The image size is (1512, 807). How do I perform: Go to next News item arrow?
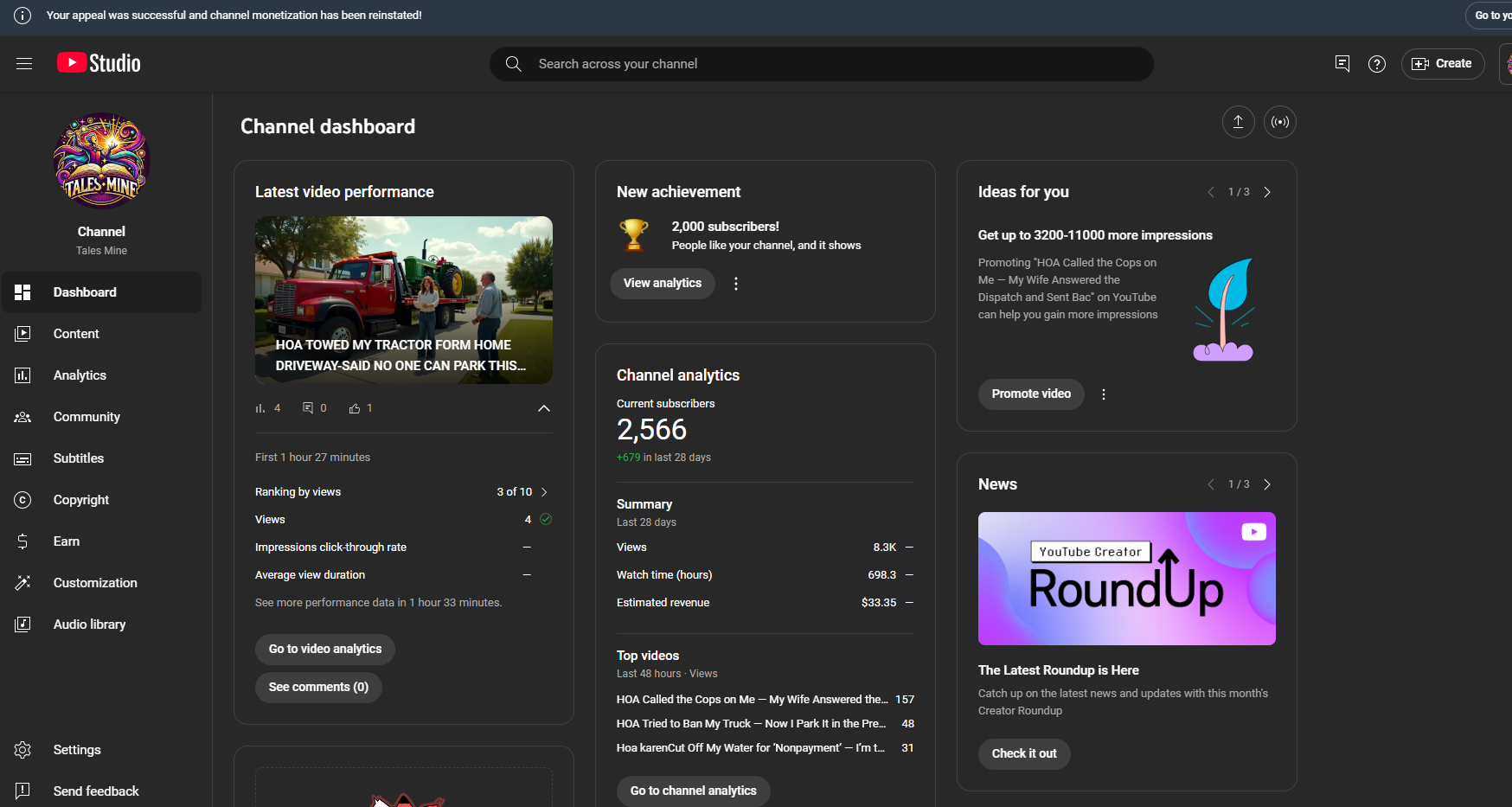point(1267,484)
